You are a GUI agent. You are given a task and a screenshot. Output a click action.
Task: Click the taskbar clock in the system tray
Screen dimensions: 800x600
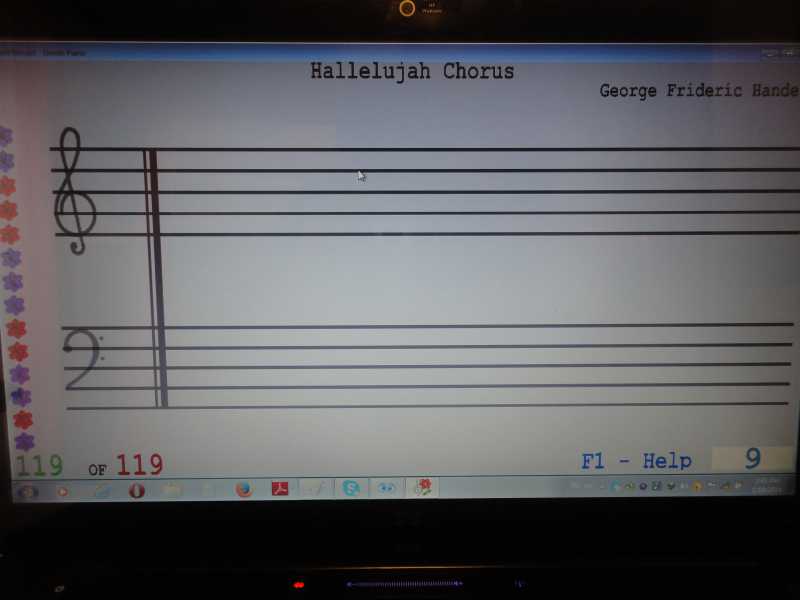[766, 485]
